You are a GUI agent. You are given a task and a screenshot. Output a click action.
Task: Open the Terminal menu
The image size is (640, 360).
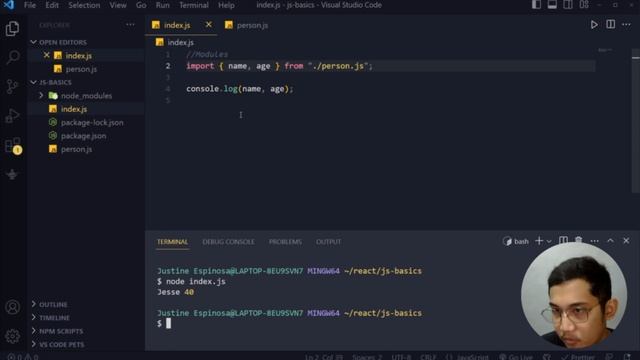coord(194,5)
